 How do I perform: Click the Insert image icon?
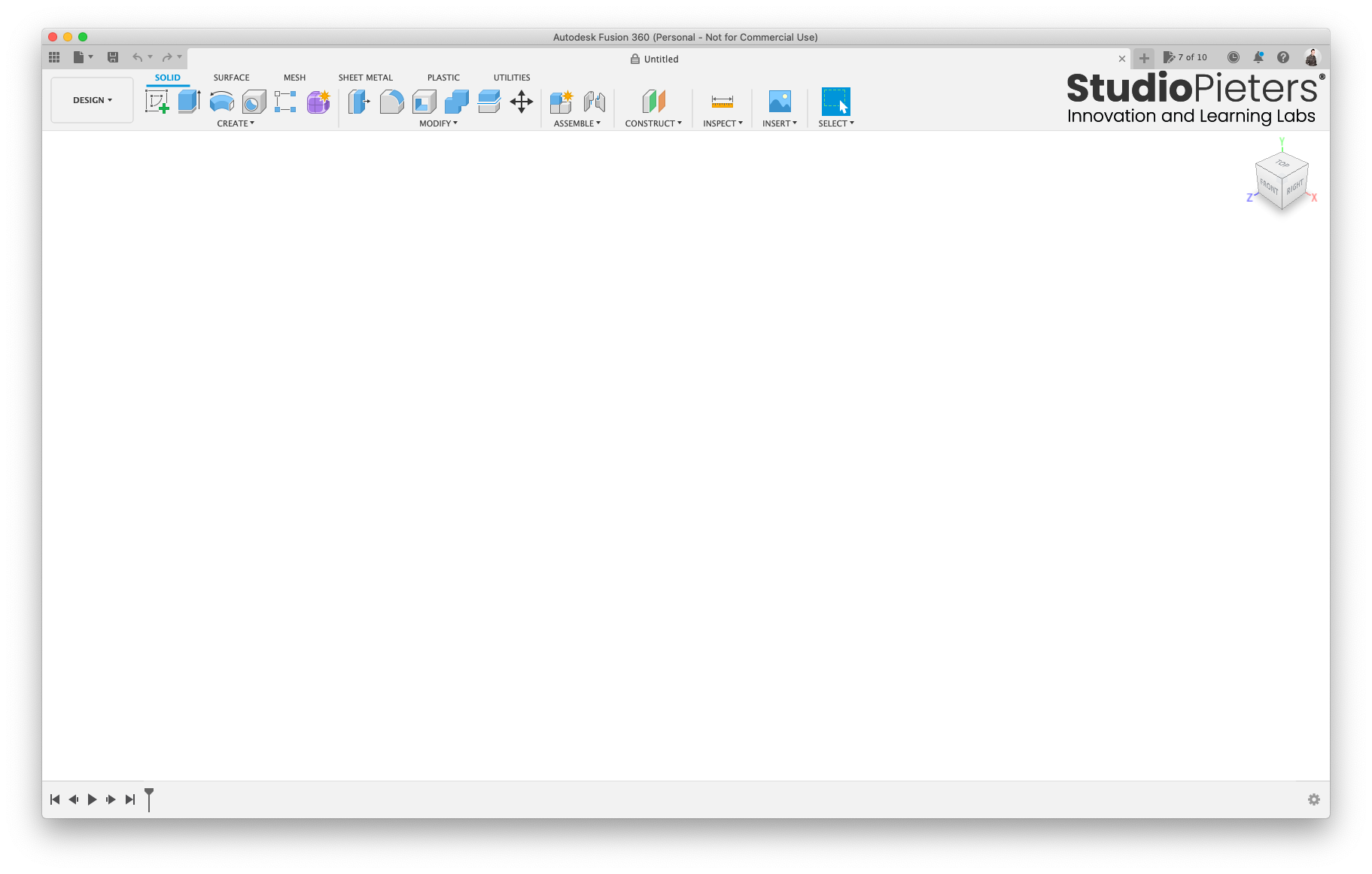tap(780, 101)
